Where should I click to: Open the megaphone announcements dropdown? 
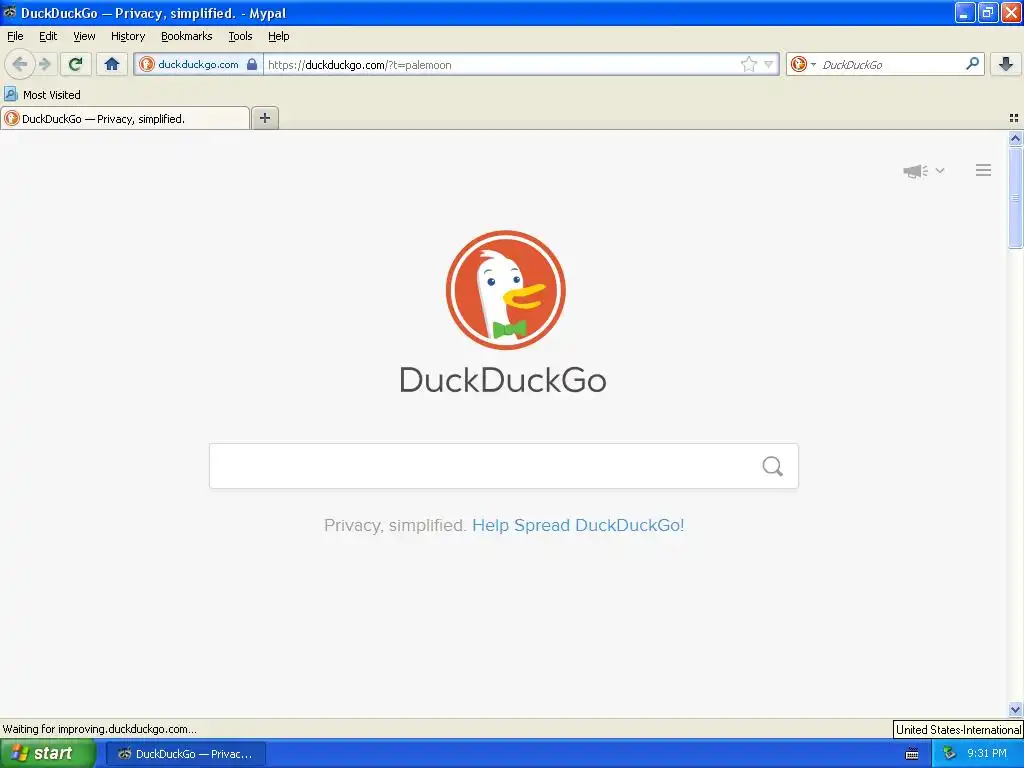923,170
